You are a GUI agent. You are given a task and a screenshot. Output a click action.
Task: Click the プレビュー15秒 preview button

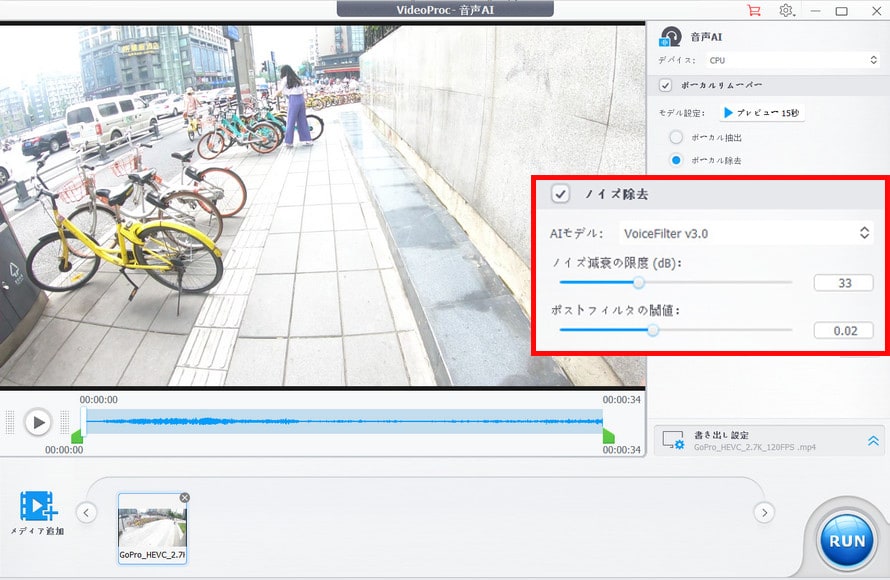[763, 113]
